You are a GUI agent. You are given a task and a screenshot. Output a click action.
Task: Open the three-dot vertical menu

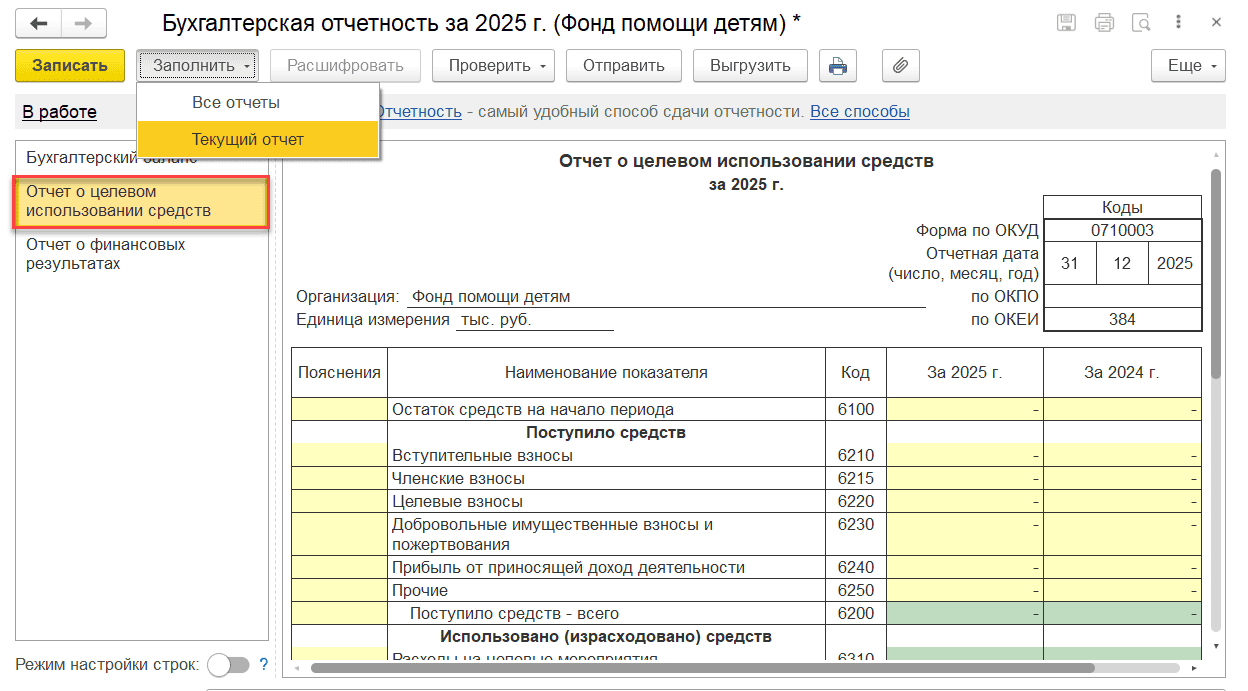pos(1179,23)
